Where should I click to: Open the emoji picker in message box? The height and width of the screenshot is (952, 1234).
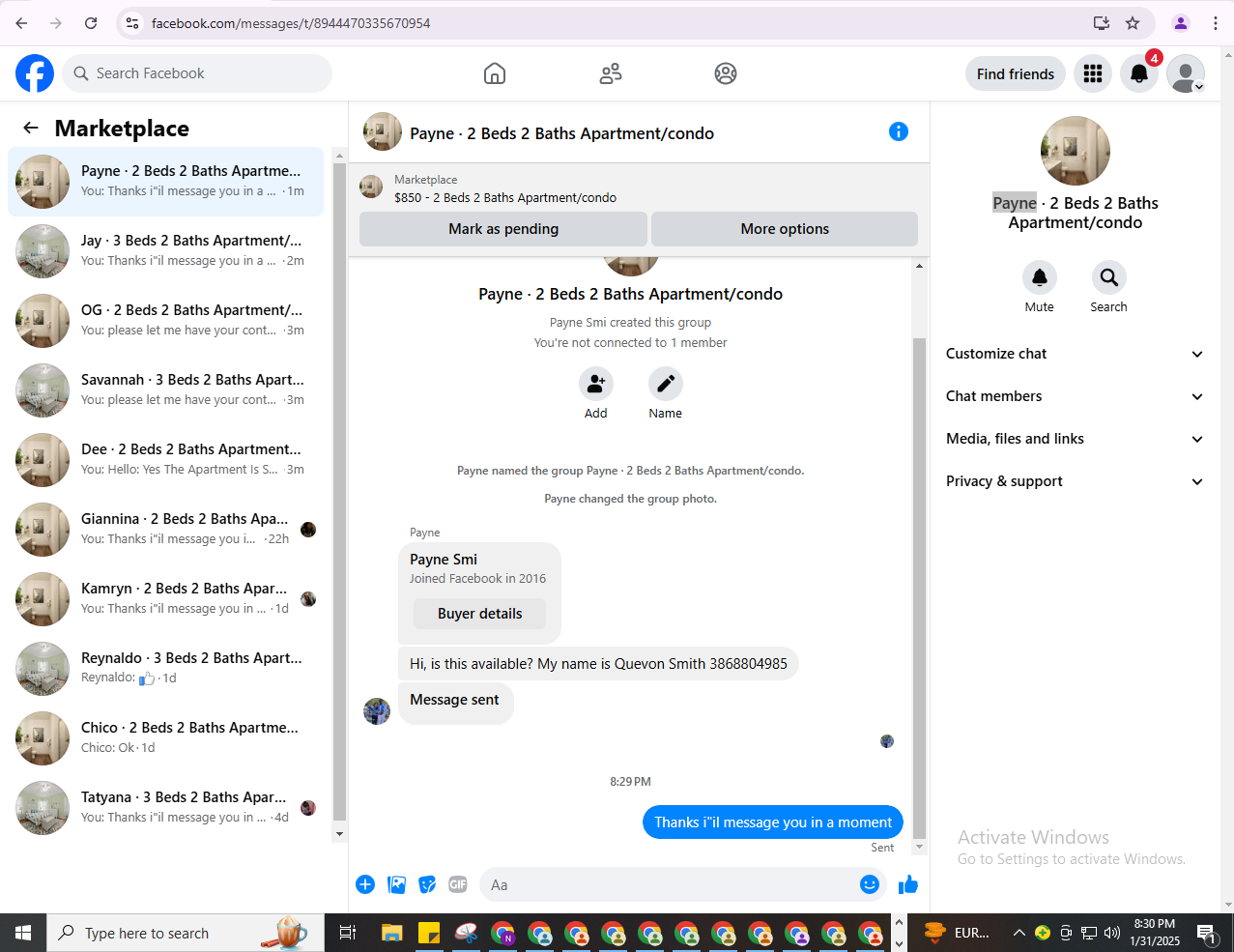870,884
